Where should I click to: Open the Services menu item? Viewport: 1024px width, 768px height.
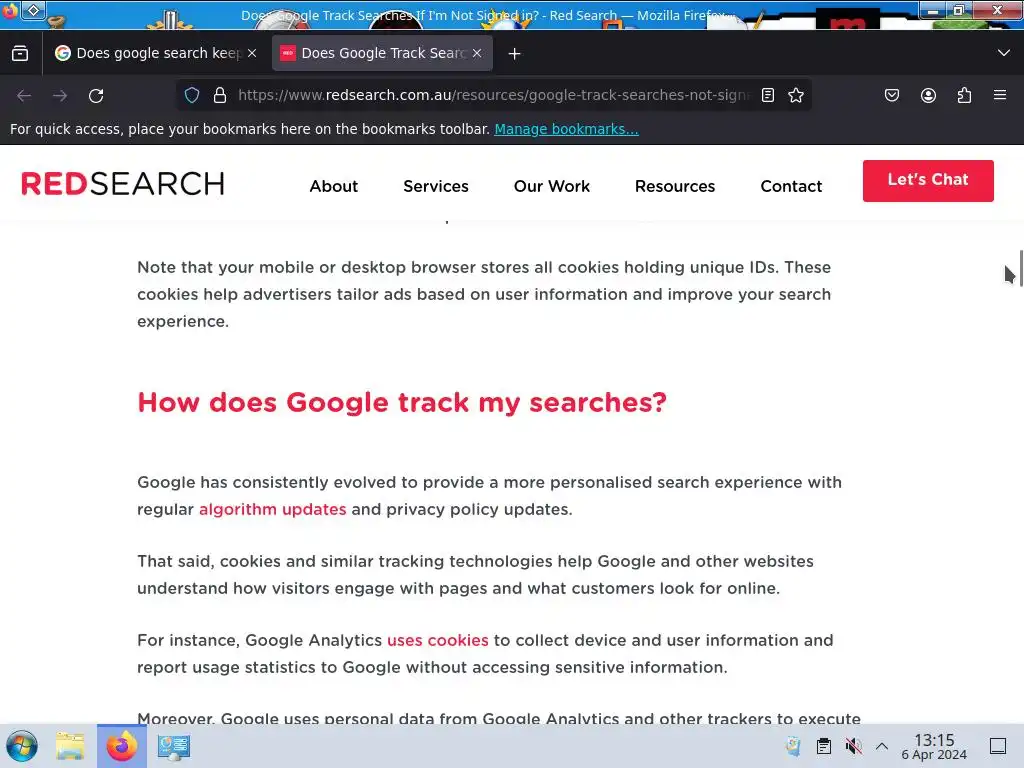(x=436, y=186)
